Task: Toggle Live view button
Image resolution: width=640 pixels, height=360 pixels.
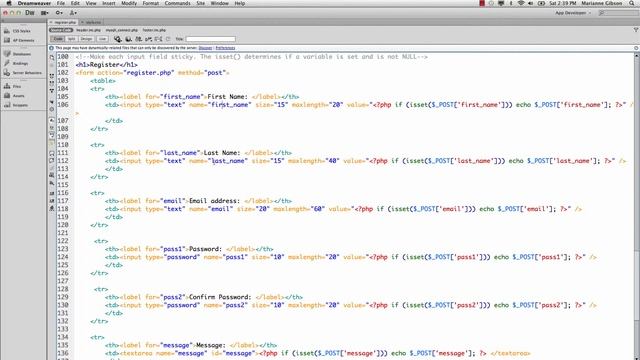Action: click(x=102, y=39)
